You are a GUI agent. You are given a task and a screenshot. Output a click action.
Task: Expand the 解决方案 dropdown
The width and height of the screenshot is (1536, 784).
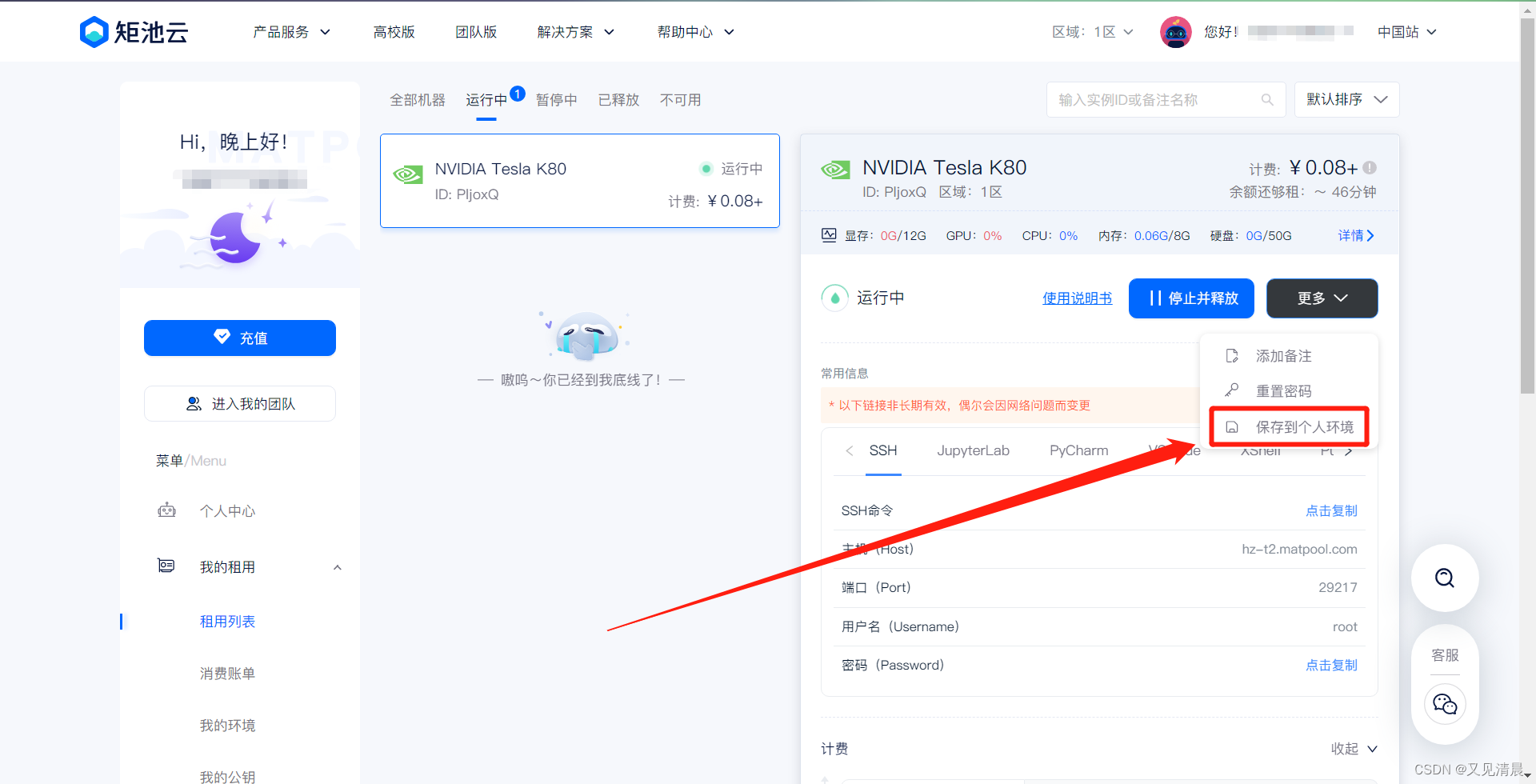(576, 32)
